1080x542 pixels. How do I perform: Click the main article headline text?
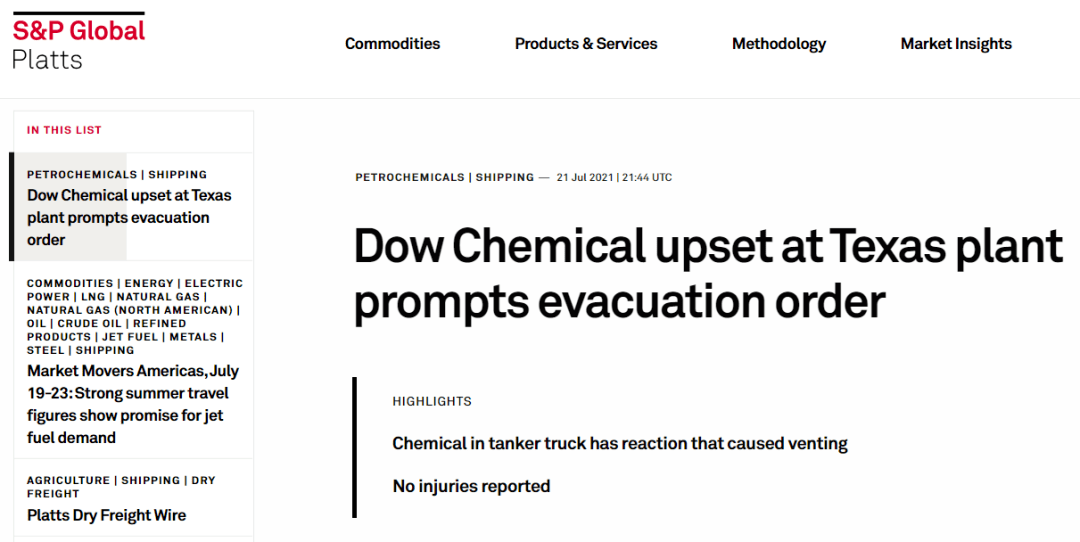point(708,273)
